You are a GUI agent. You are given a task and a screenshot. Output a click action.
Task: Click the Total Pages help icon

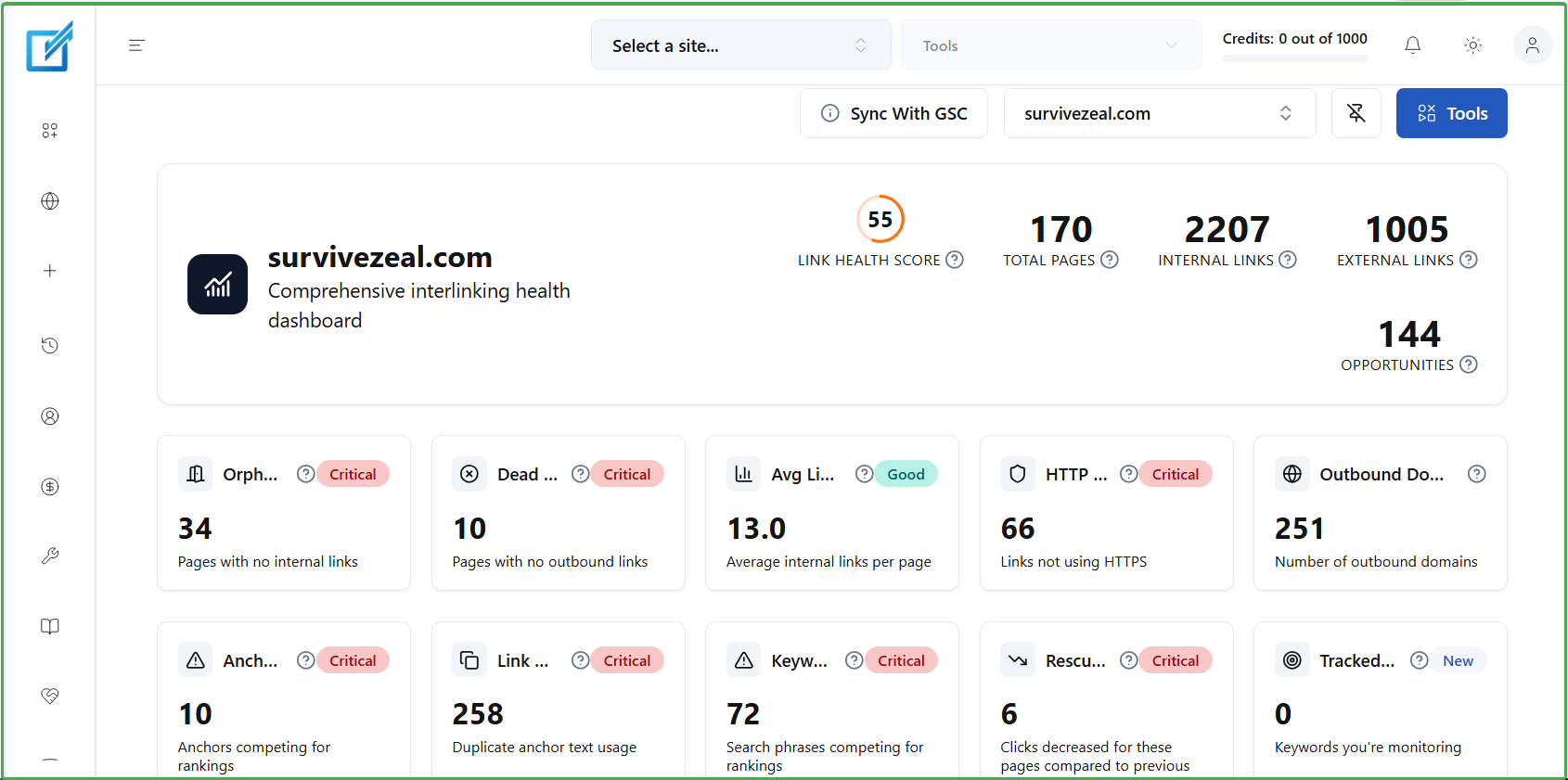click(1110, 261)
